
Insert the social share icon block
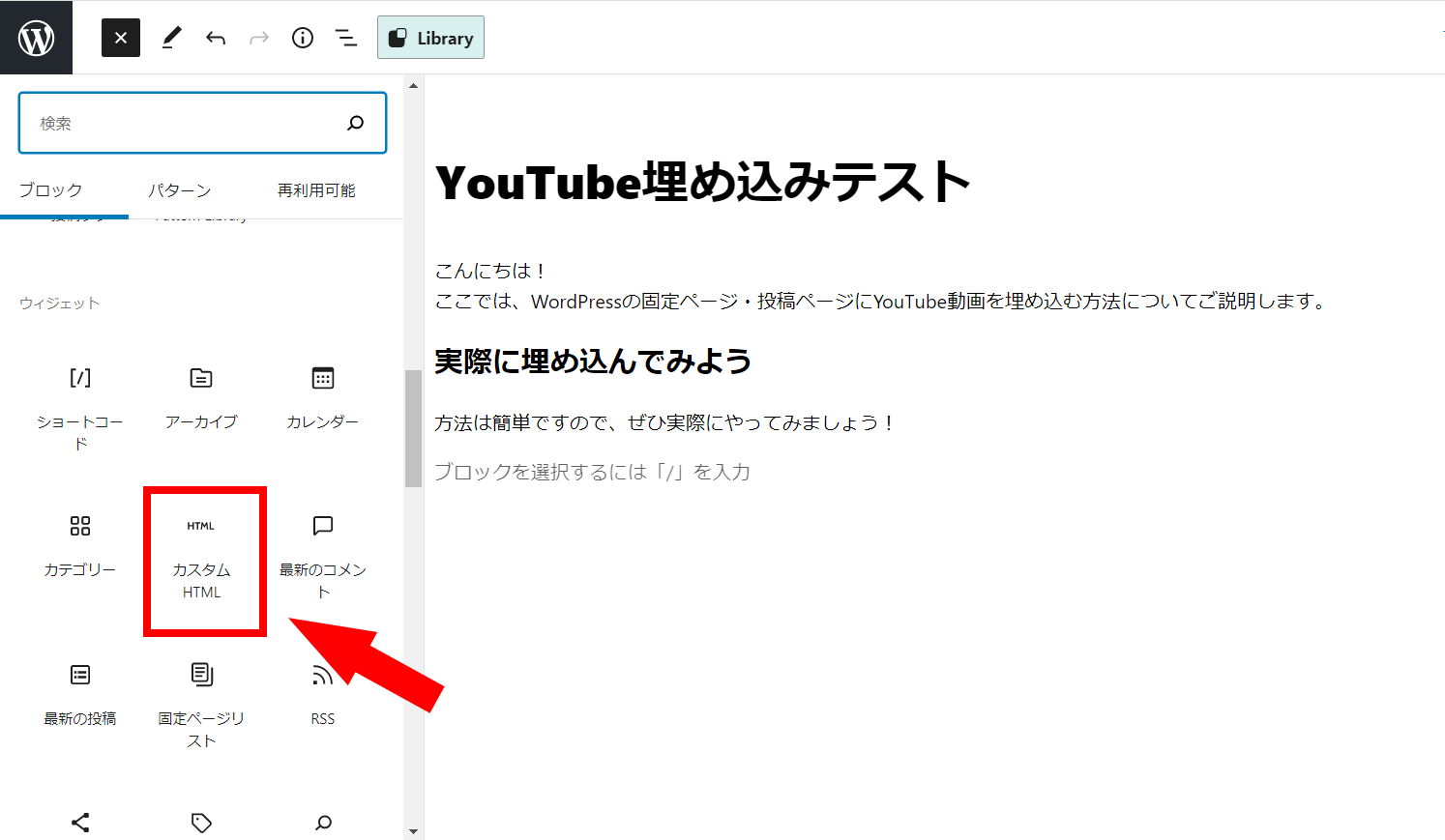click(x=80, y=823)
